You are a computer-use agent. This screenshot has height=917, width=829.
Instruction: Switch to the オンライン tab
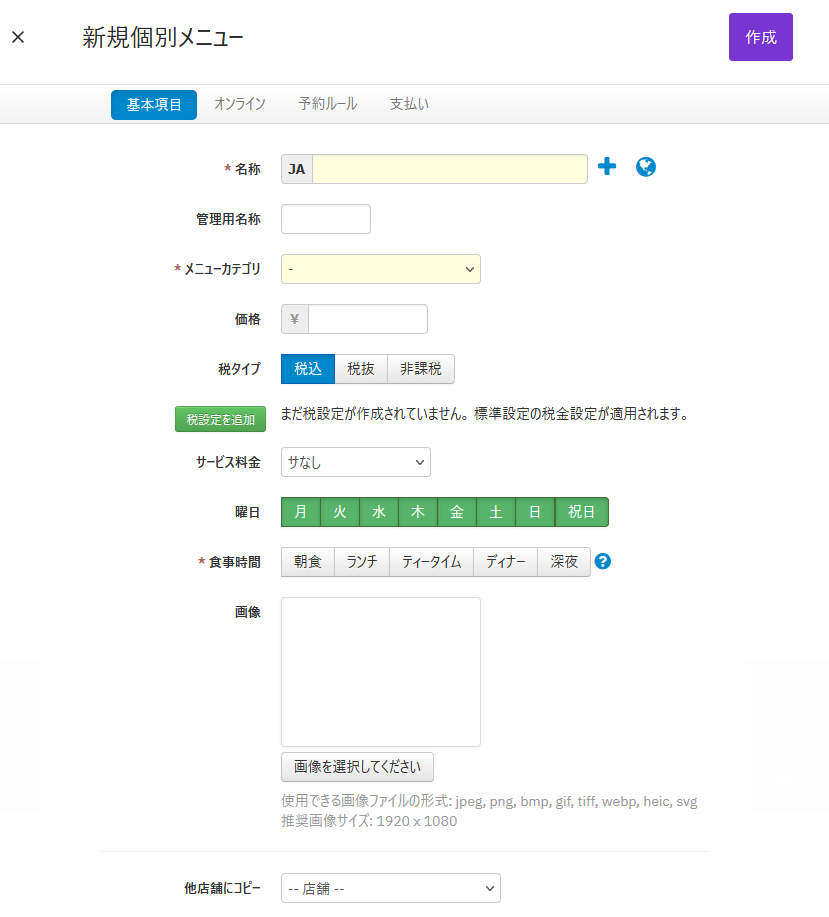[x=240, y=104]
